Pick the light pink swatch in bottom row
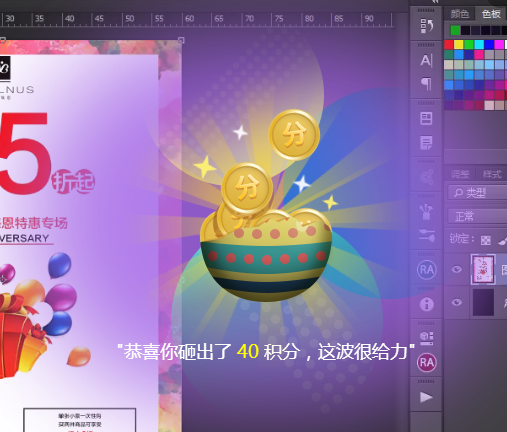The width and height of the screenshot is (507, 432). click(x=489, y=105)
